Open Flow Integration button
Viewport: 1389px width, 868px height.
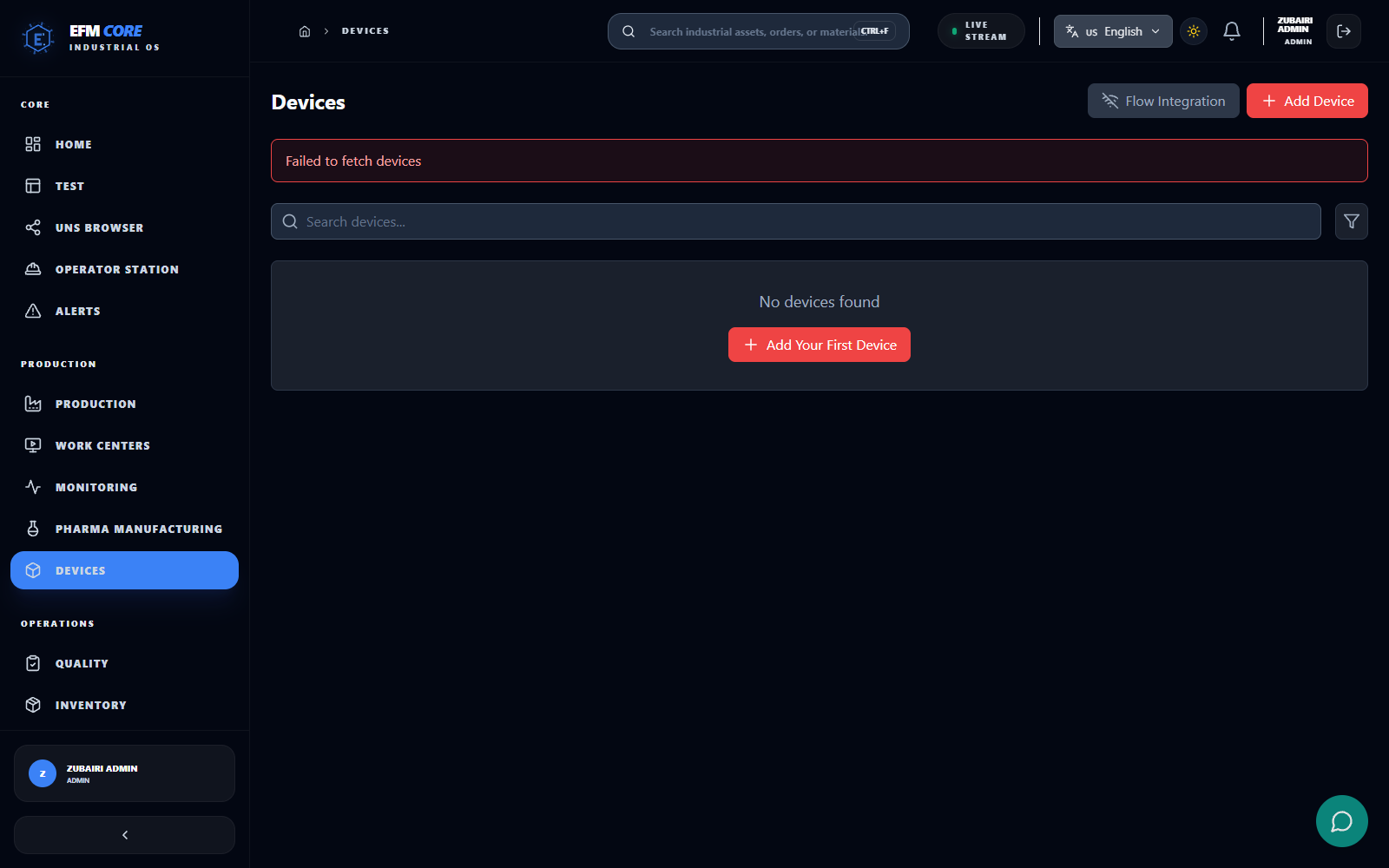1162,101
